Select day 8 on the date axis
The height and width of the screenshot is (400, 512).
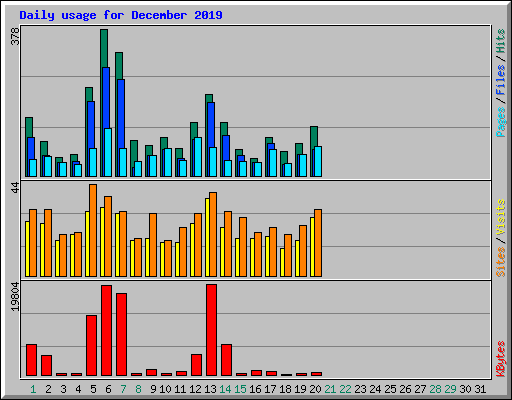[x=138, y=389]
